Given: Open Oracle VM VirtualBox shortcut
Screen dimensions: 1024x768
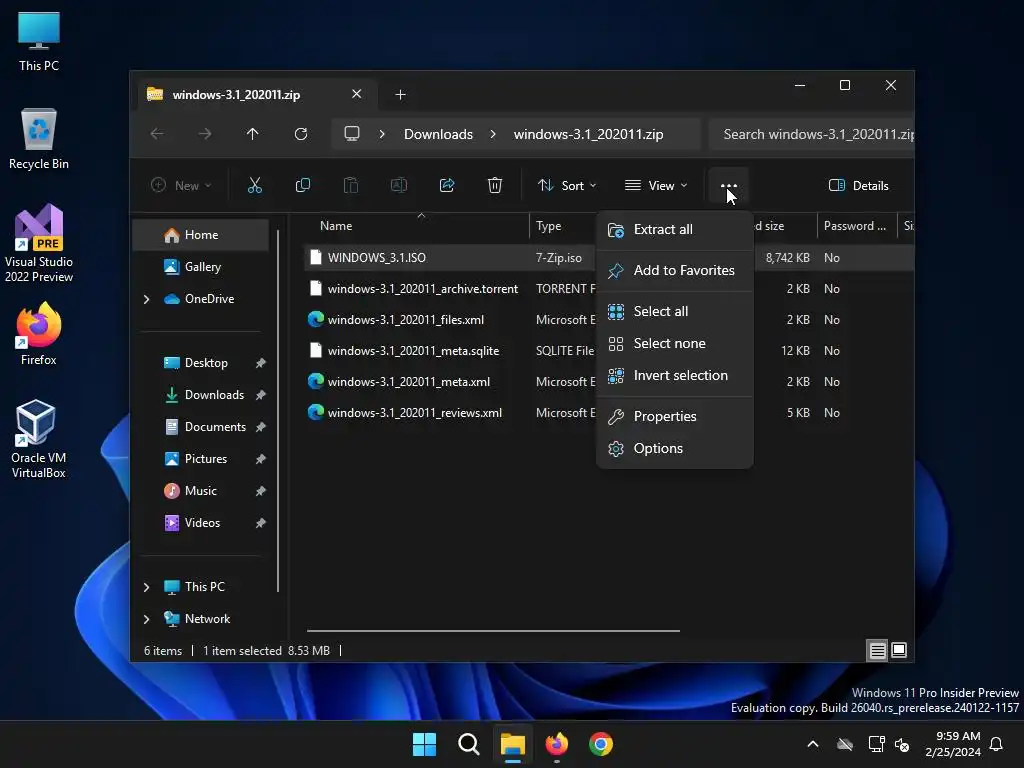Looking at the screenshot, I should coord(39,440).
